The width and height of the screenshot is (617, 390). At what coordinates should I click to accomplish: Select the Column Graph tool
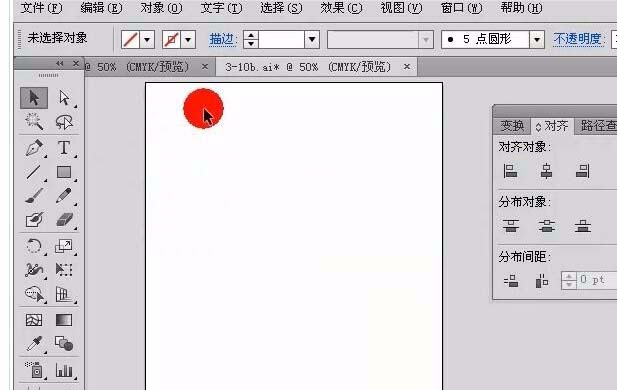[64, 370]
